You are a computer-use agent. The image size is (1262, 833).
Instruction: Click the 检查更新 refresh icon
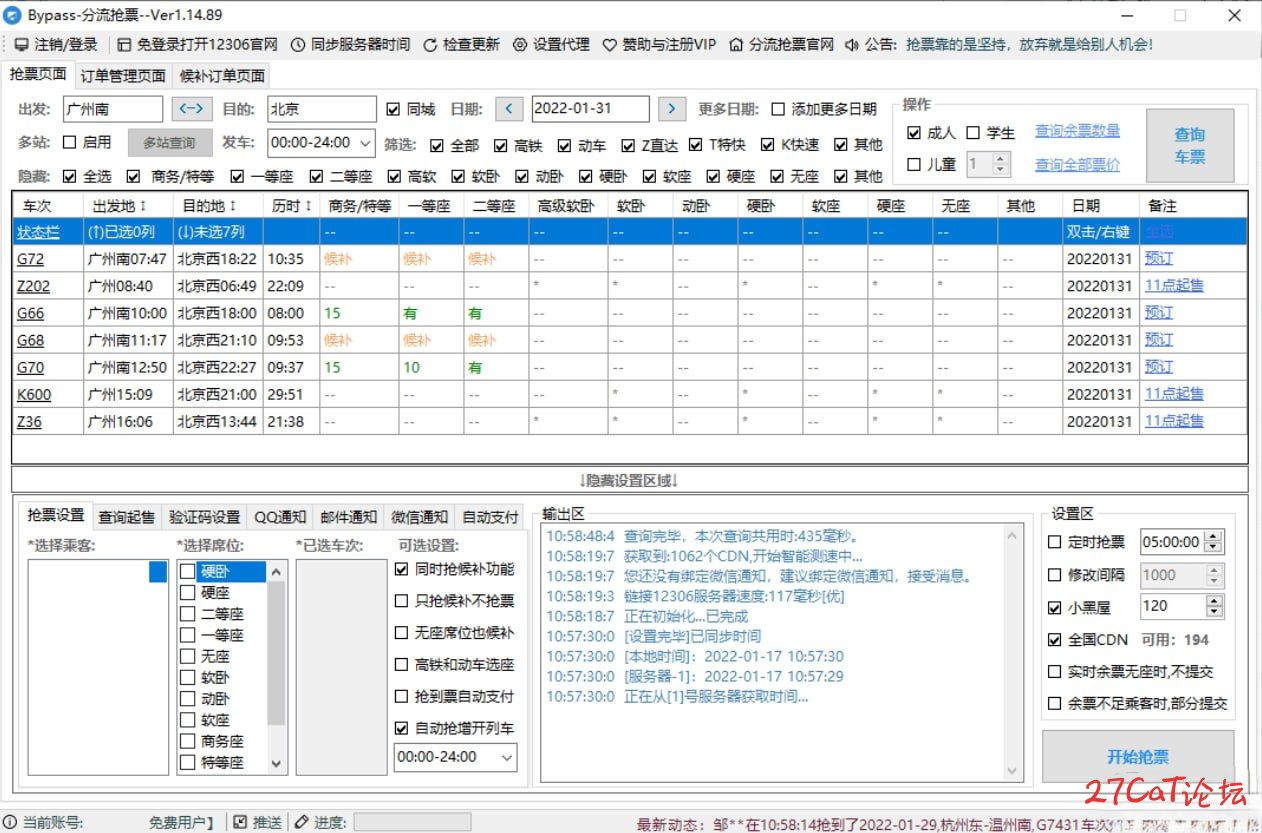[431, 45]
